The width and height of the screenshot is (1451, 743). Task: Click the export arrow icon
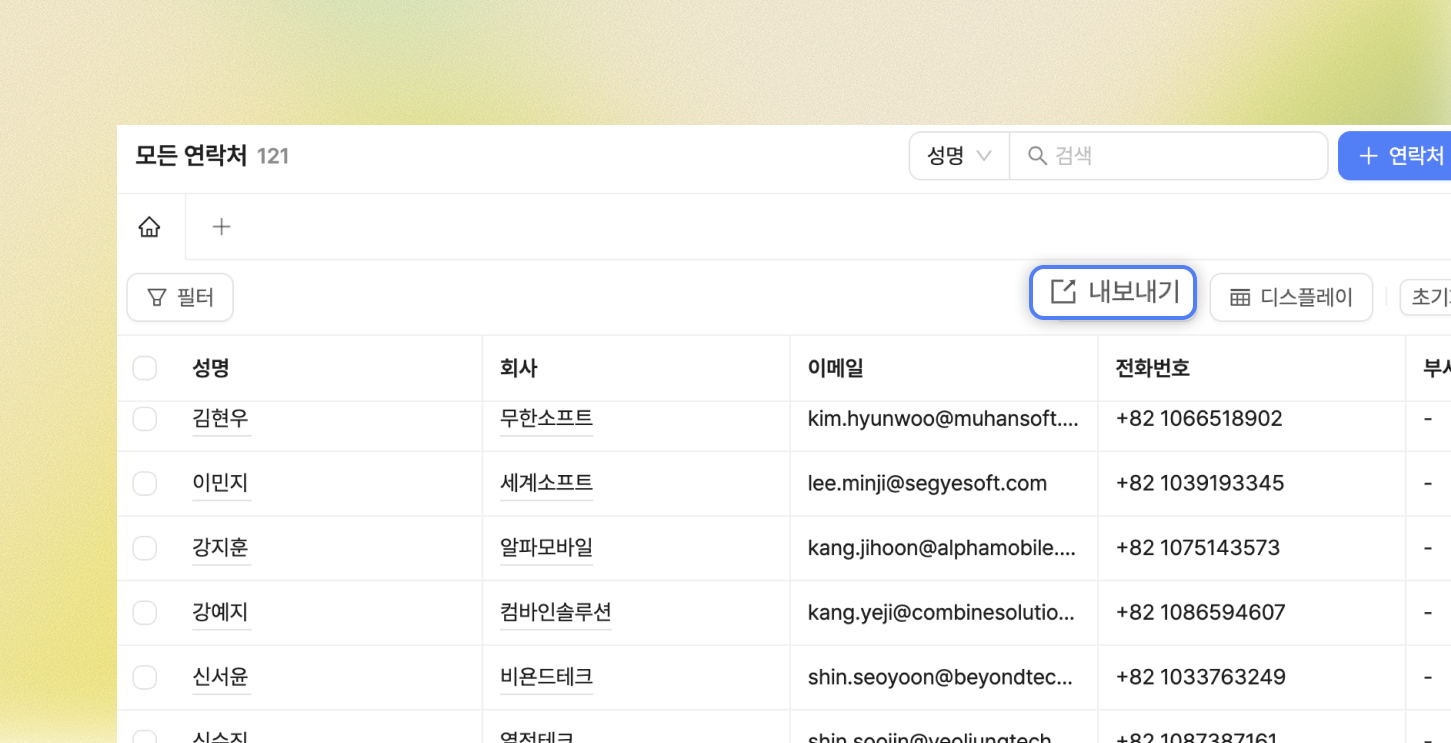pyautogui.click(x=1063, y=292)
